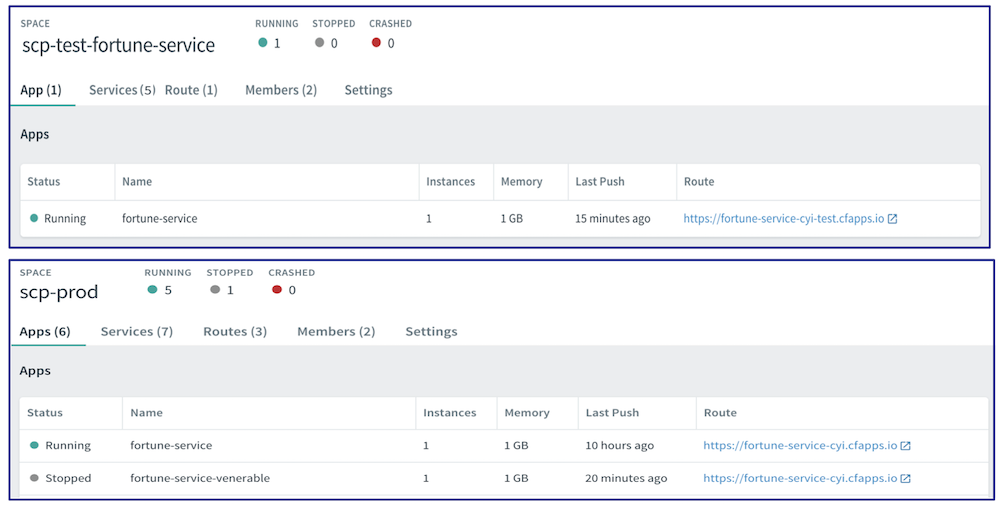Open fortune-service-cyi.cfapps.io link in Stopped row
This screenshot has height=506, width=1000.
(x=800, y=478)
